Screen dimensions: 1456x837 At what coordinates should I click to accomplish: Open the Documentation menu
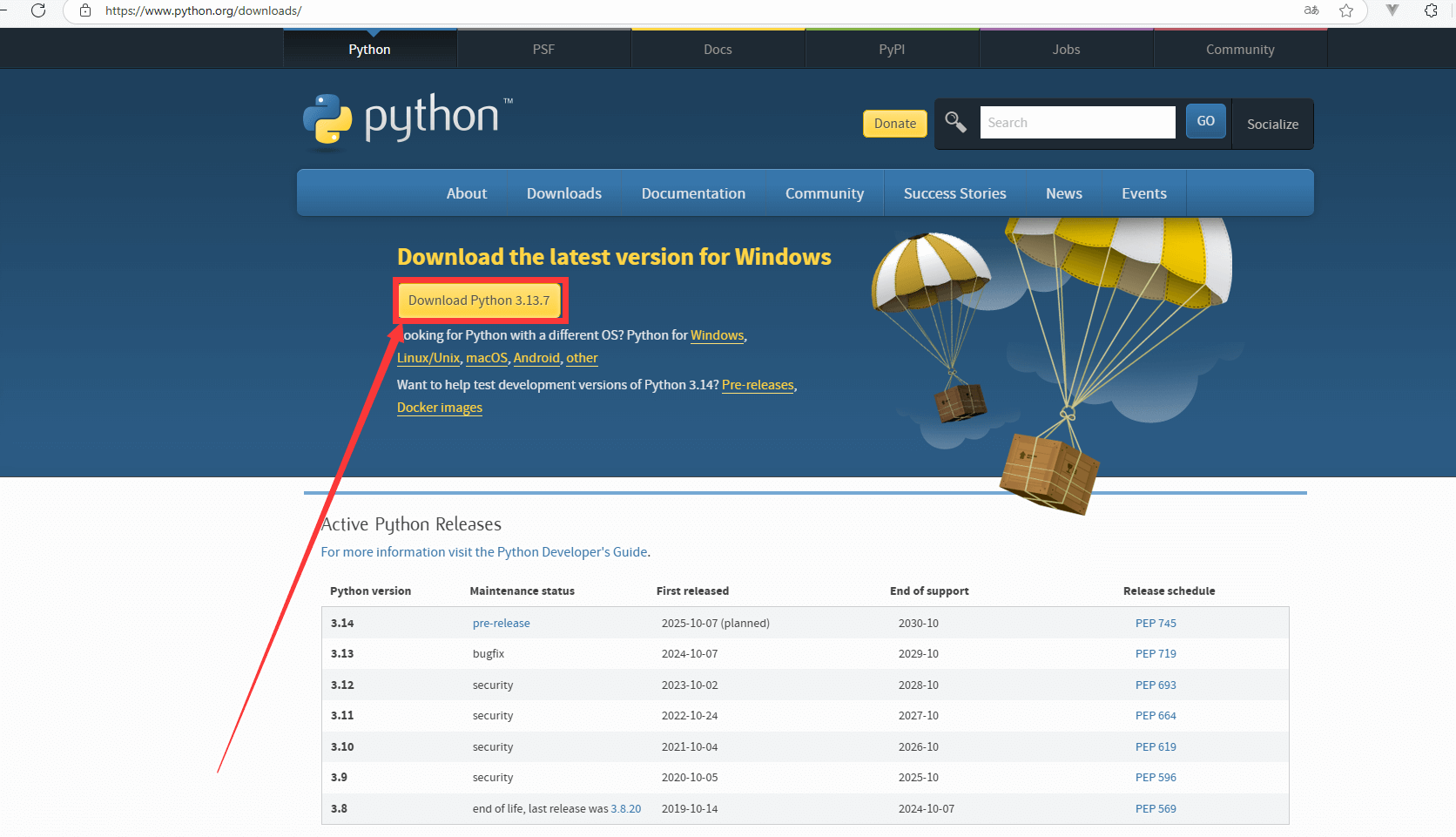[x=693, y=192]
